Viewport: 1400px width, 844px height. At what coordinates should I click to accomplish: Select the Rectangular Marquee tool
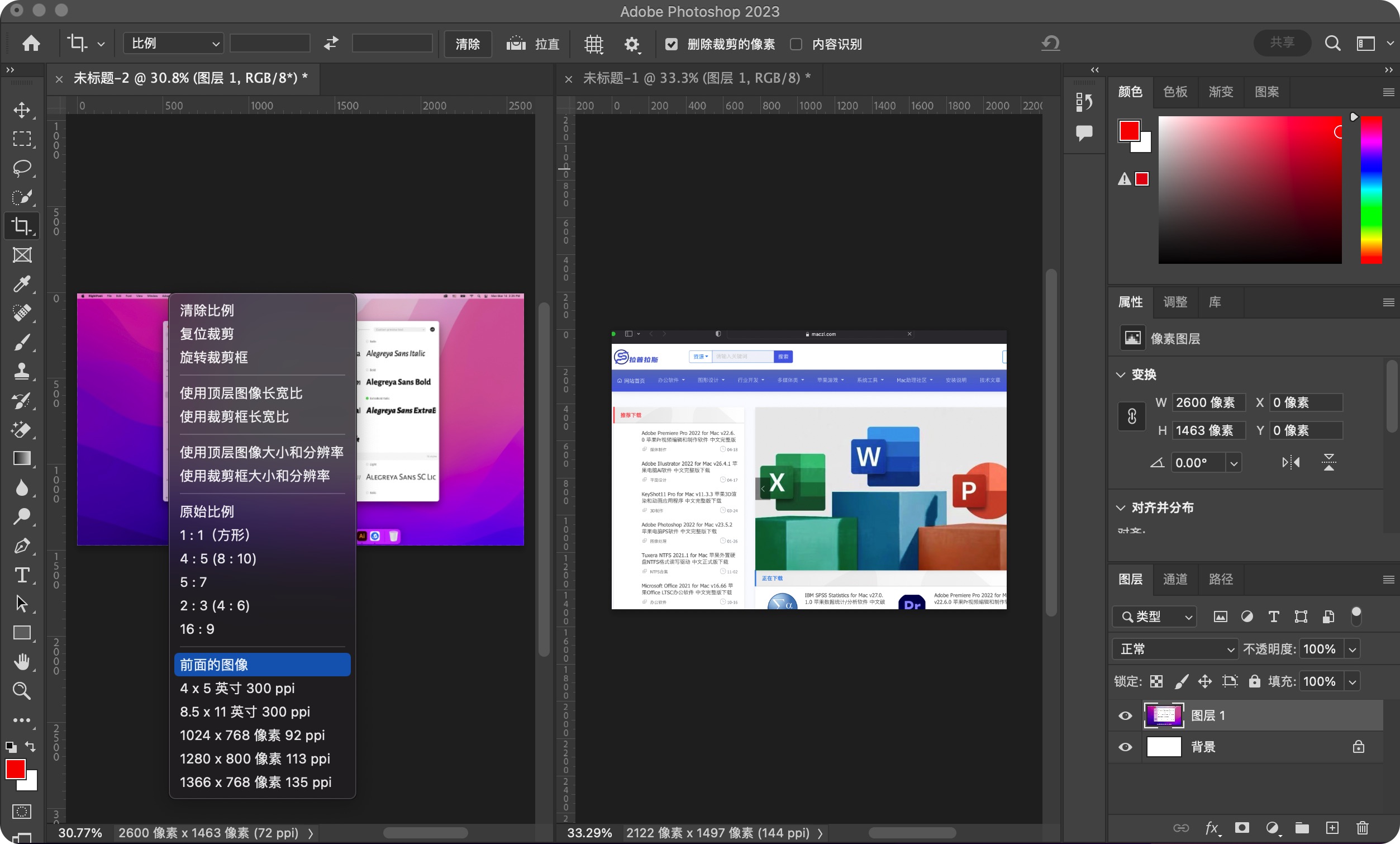(22, 139)
